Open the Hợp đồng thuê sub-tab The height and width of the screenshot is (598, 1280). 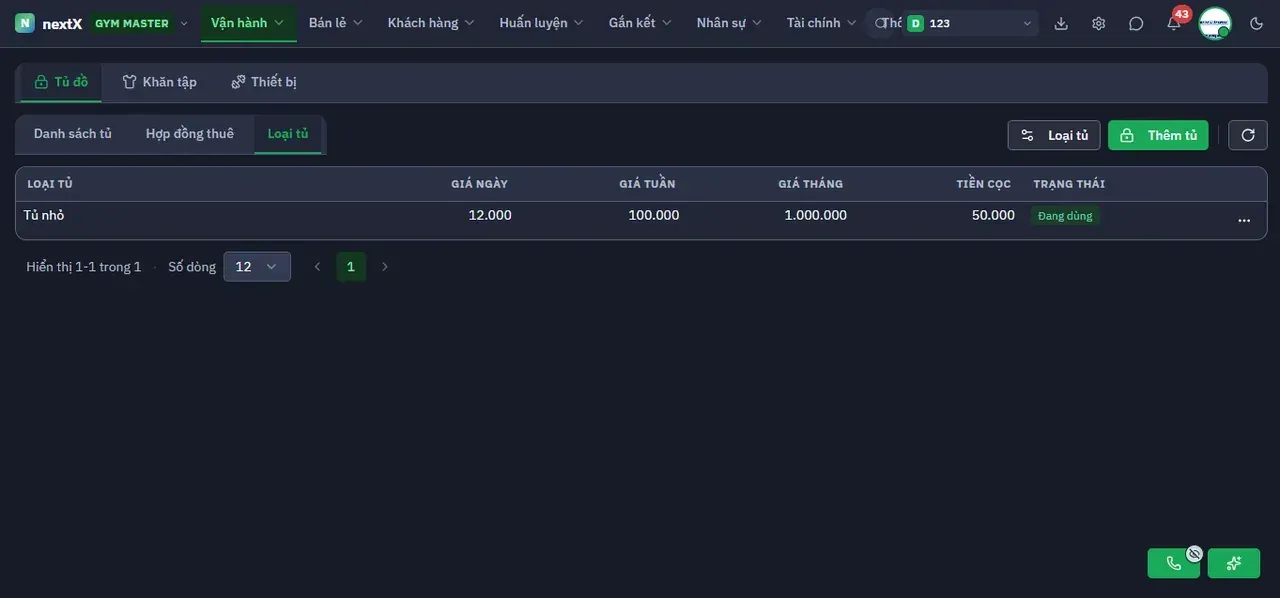(x=190, y=134)
